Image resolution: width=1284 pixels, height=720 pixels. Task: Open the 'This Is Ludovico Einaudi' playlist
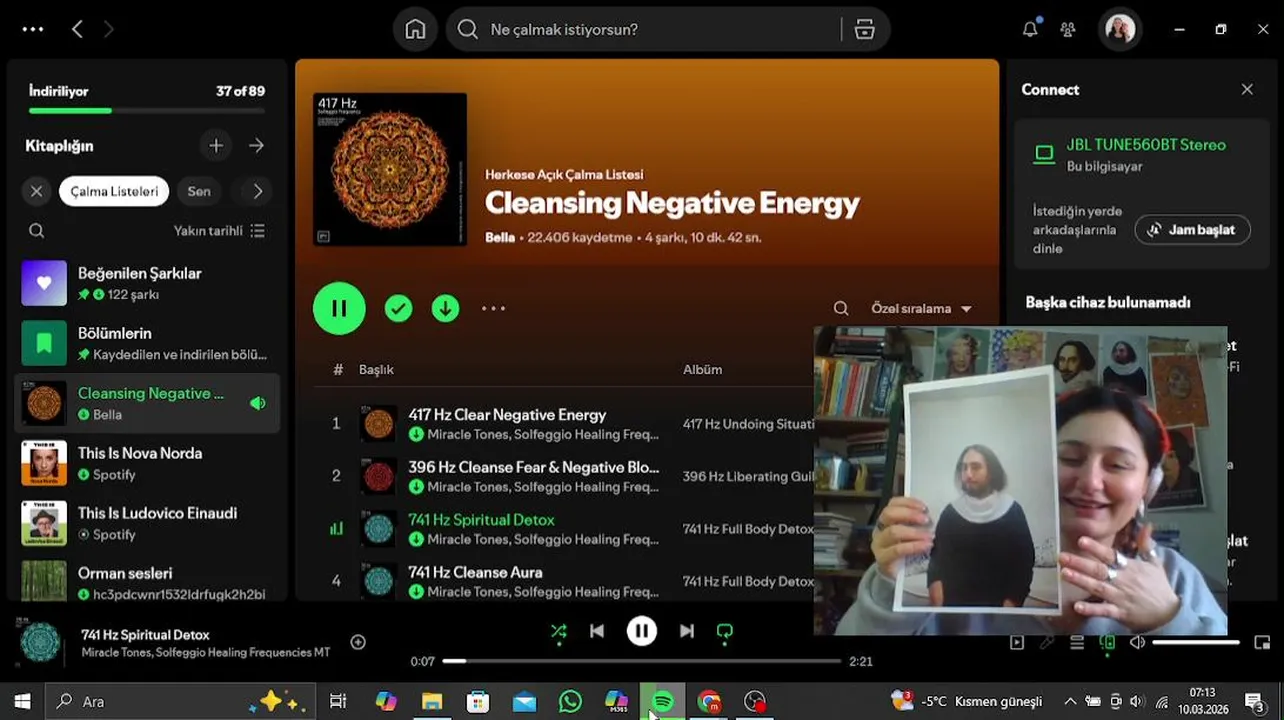[147, 524]
